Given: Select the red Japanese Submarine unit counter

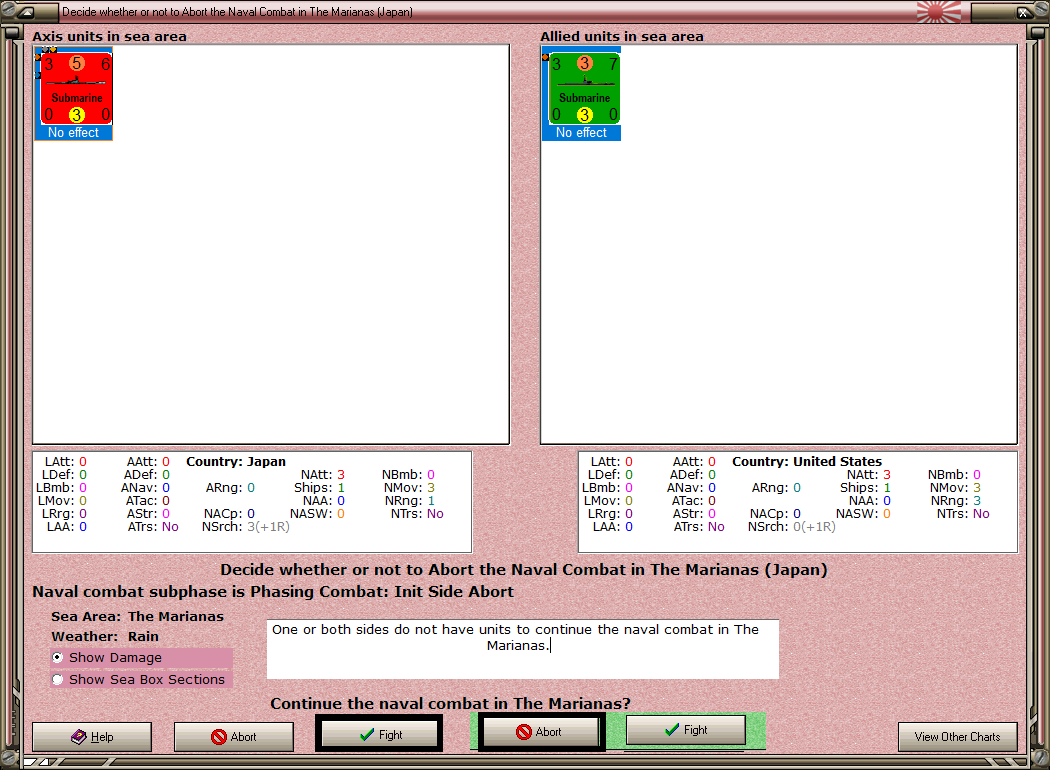Looking at the screenshot, I should coord(74,88).
